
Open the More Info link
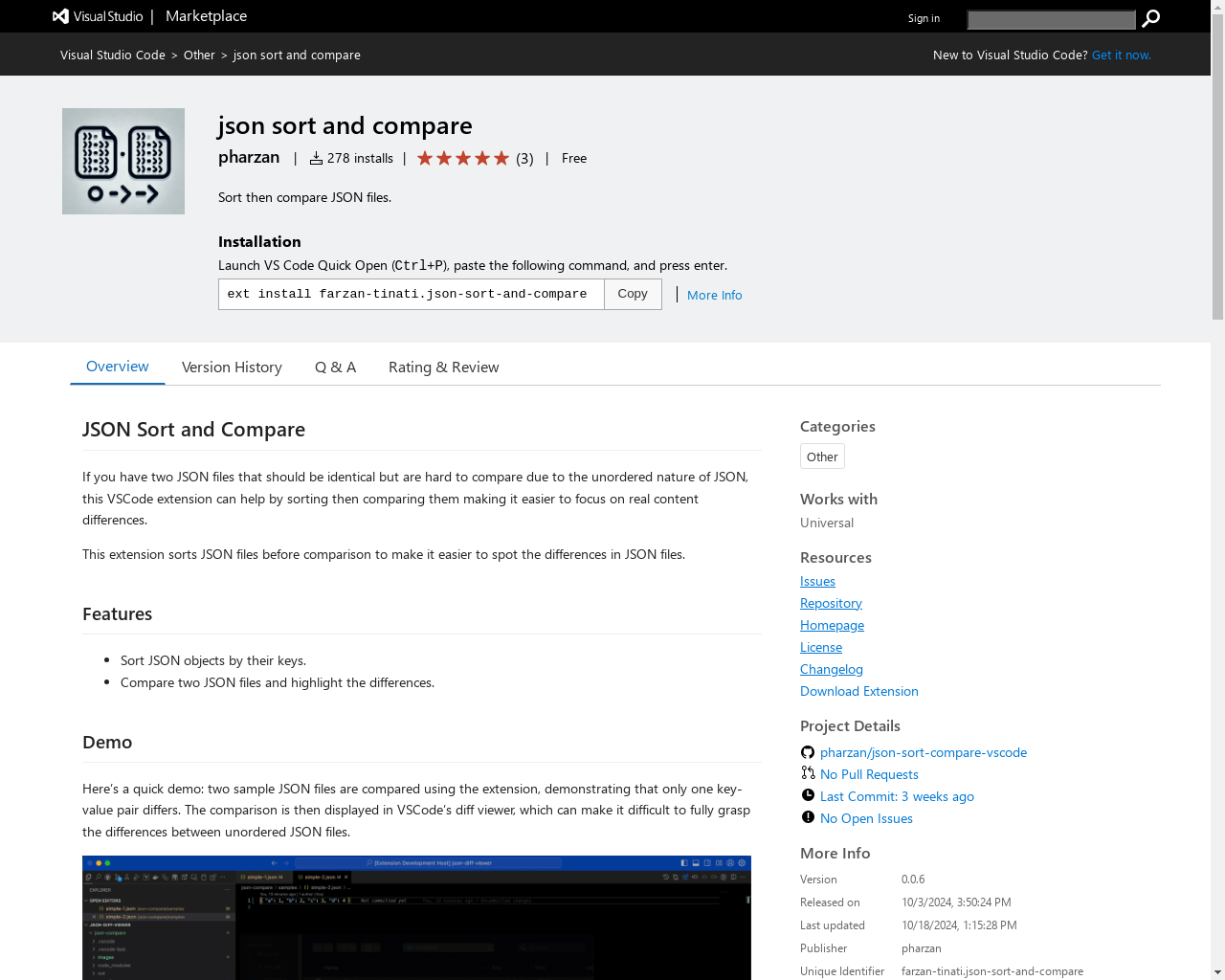pyautogui.click(x=714, y=295)
